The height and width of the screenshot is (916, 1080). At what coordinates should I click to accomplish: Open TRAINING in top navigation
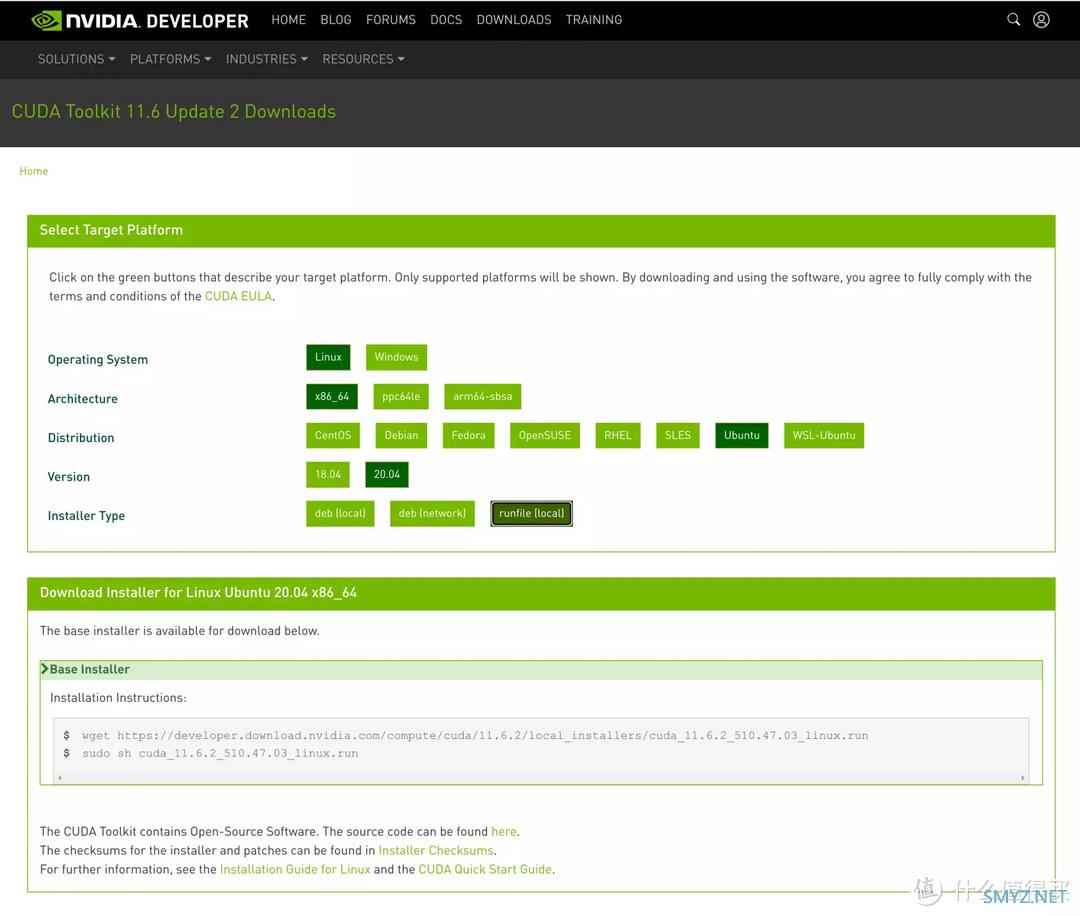[x=594, y=20]
